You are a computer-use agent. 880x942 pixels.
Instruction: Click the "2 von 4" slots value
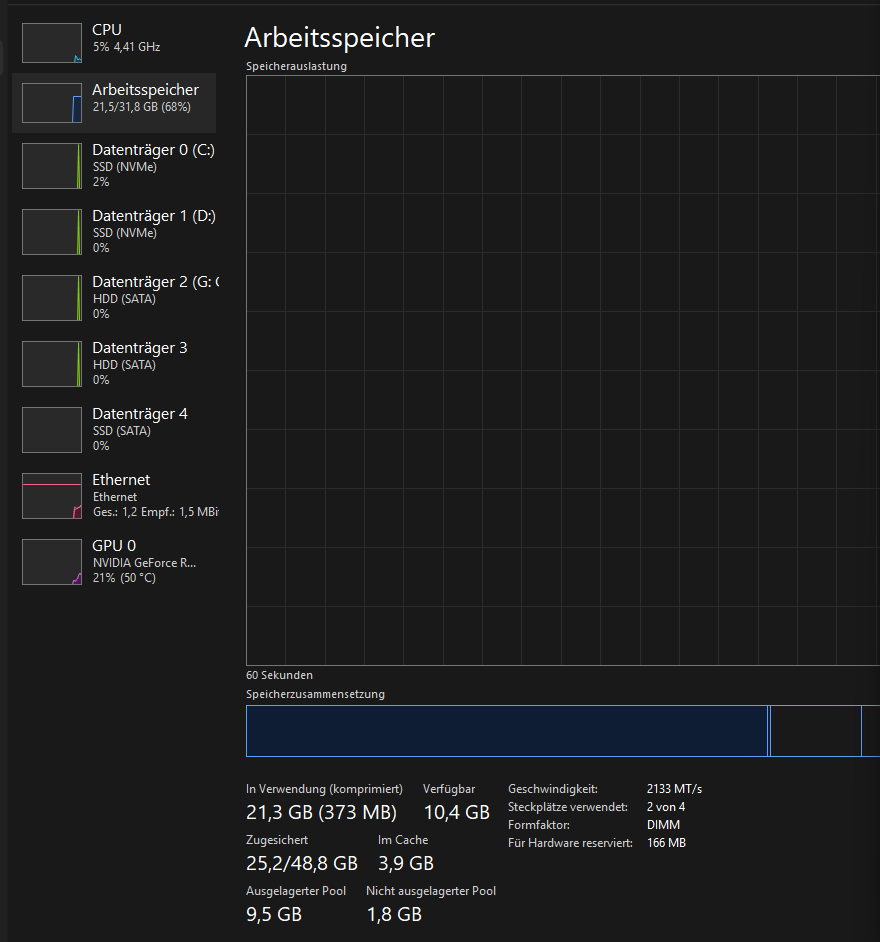pos(666,807)
